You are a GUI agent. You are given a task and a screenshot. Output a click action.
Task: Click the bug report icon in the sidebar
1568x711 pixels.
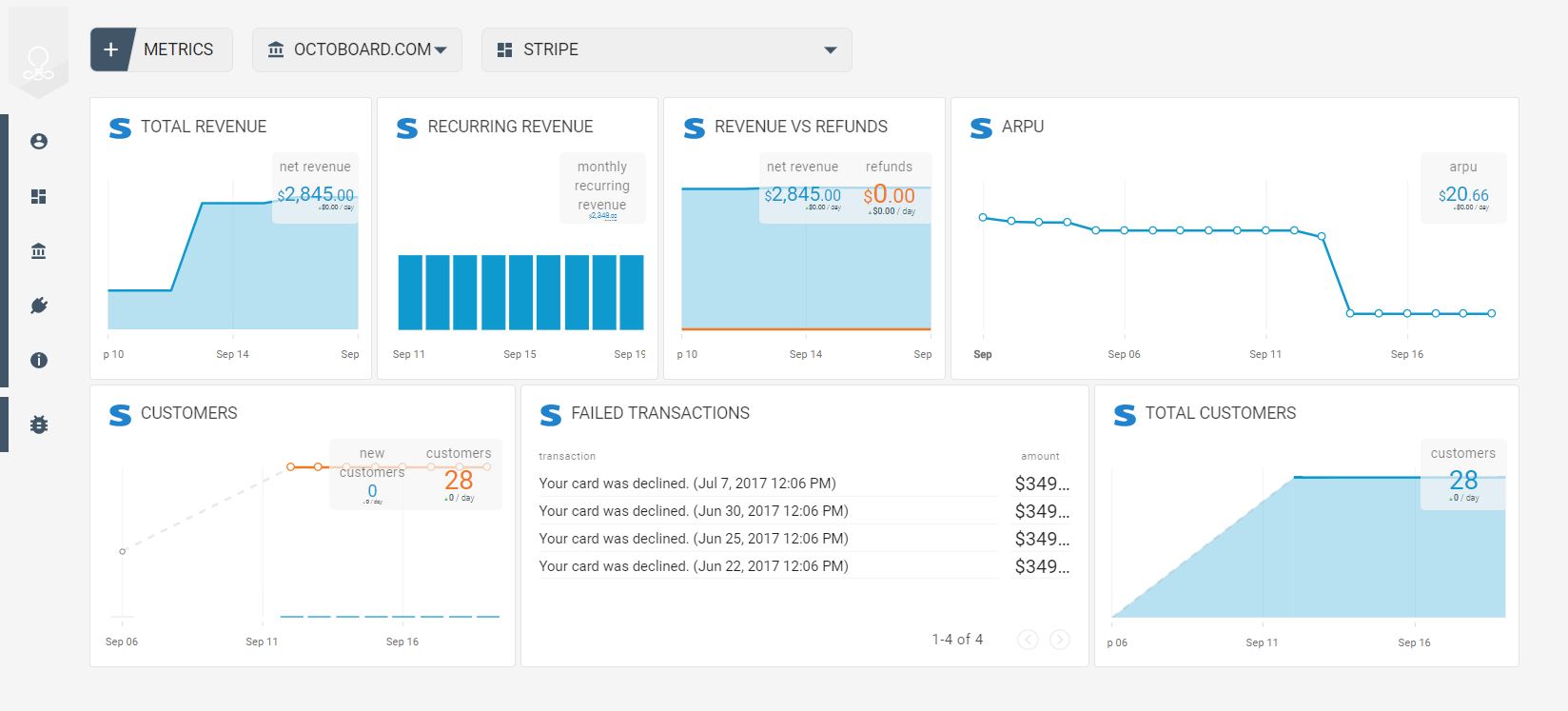click(39, 425)
